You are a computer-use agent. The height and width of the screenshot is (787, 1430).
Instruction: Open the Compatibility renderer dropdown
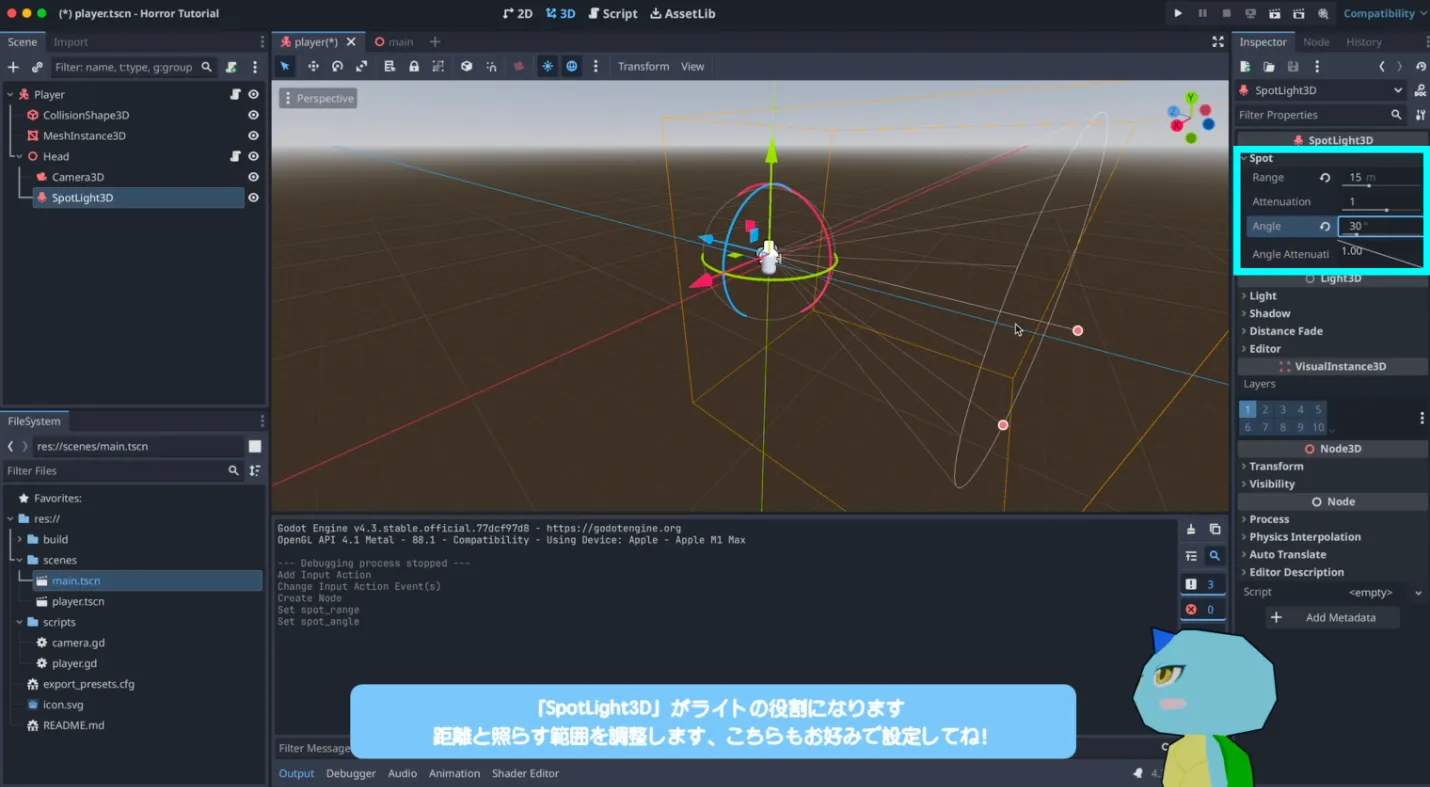tap(1384, 13)
